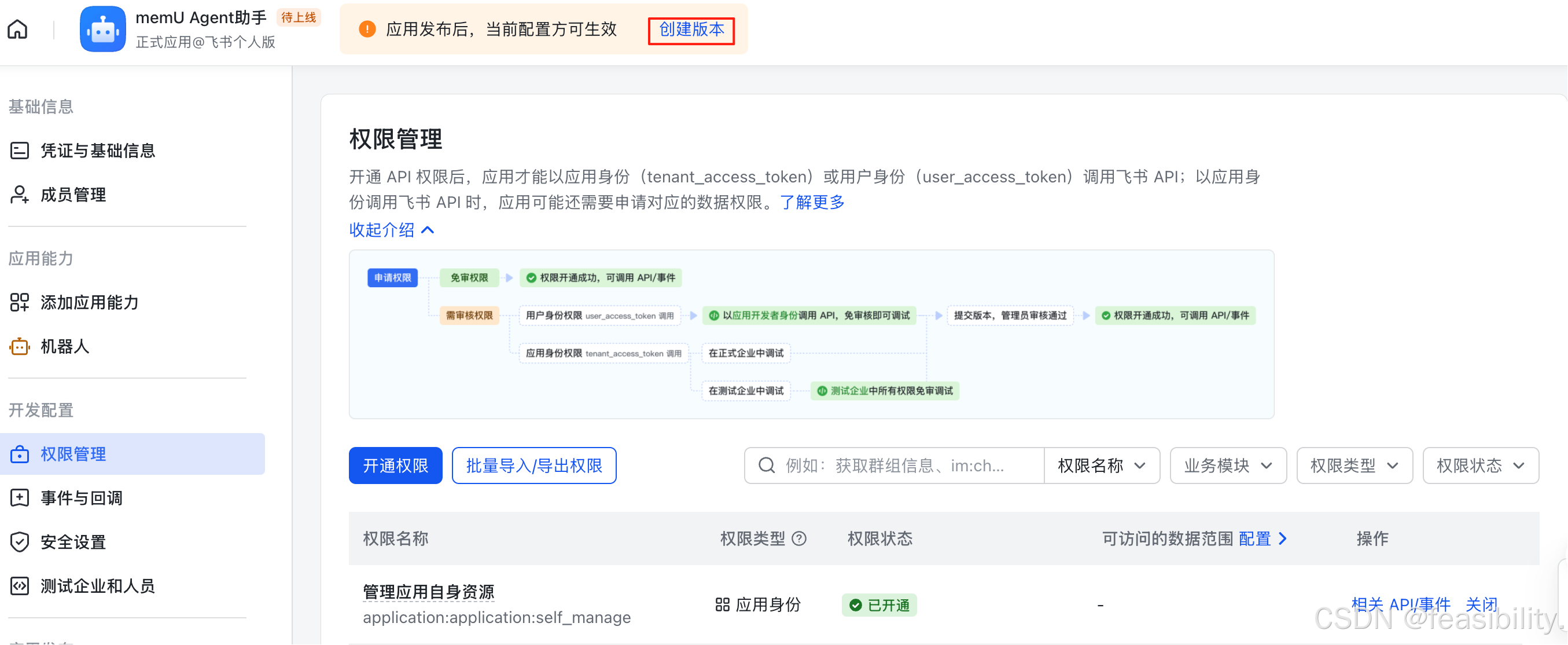Screen dimensions: 1568x645
Task: Click the search magnifier icon
Action: [x=766, y=466]
